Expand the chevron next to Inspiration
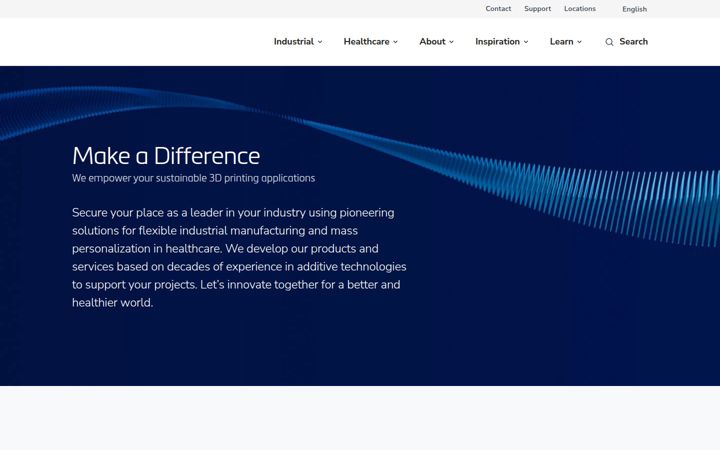The image size is (720, 450). pos(526,42)
